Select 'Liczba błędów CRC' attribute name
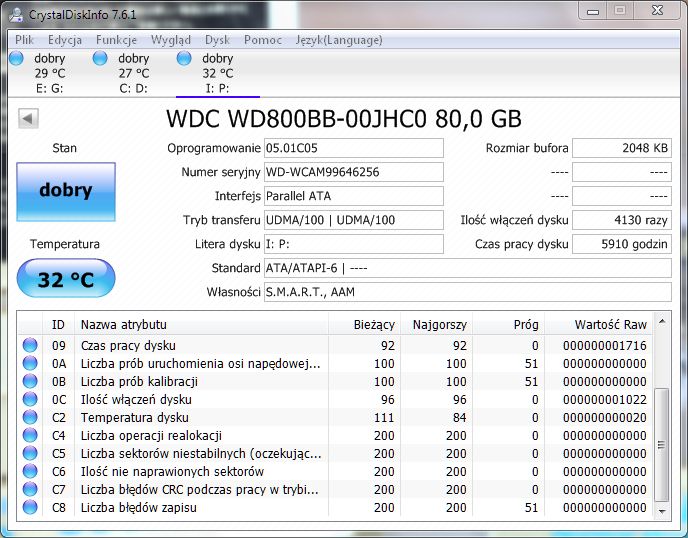 click(x=200, y=490)
